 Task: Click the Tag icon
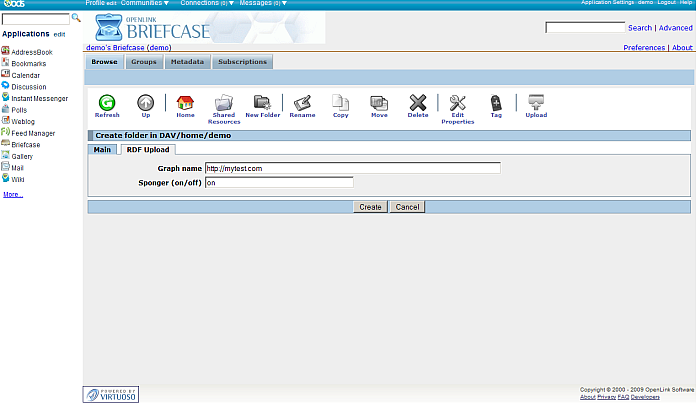(x=496, y=102)
